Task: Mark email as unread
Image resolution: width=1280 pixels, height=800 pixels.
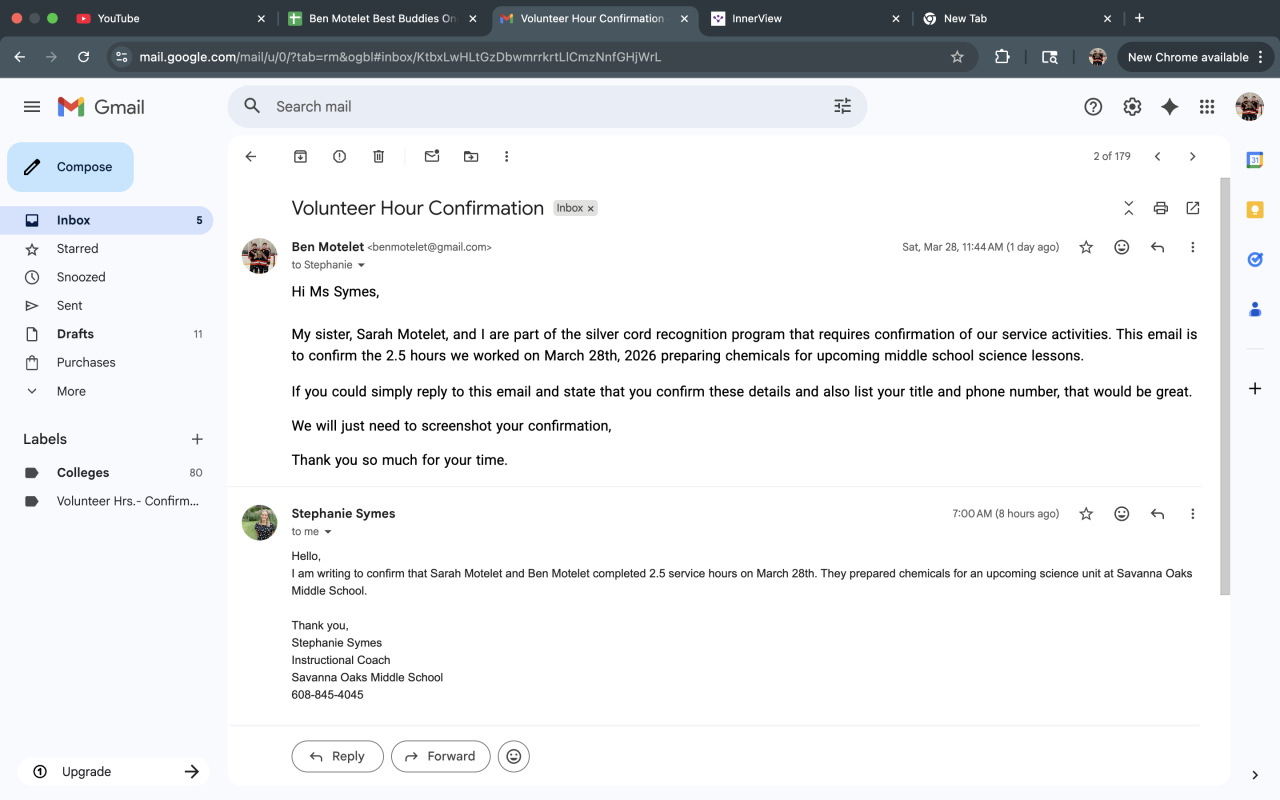Action: (x=432, y=156)
